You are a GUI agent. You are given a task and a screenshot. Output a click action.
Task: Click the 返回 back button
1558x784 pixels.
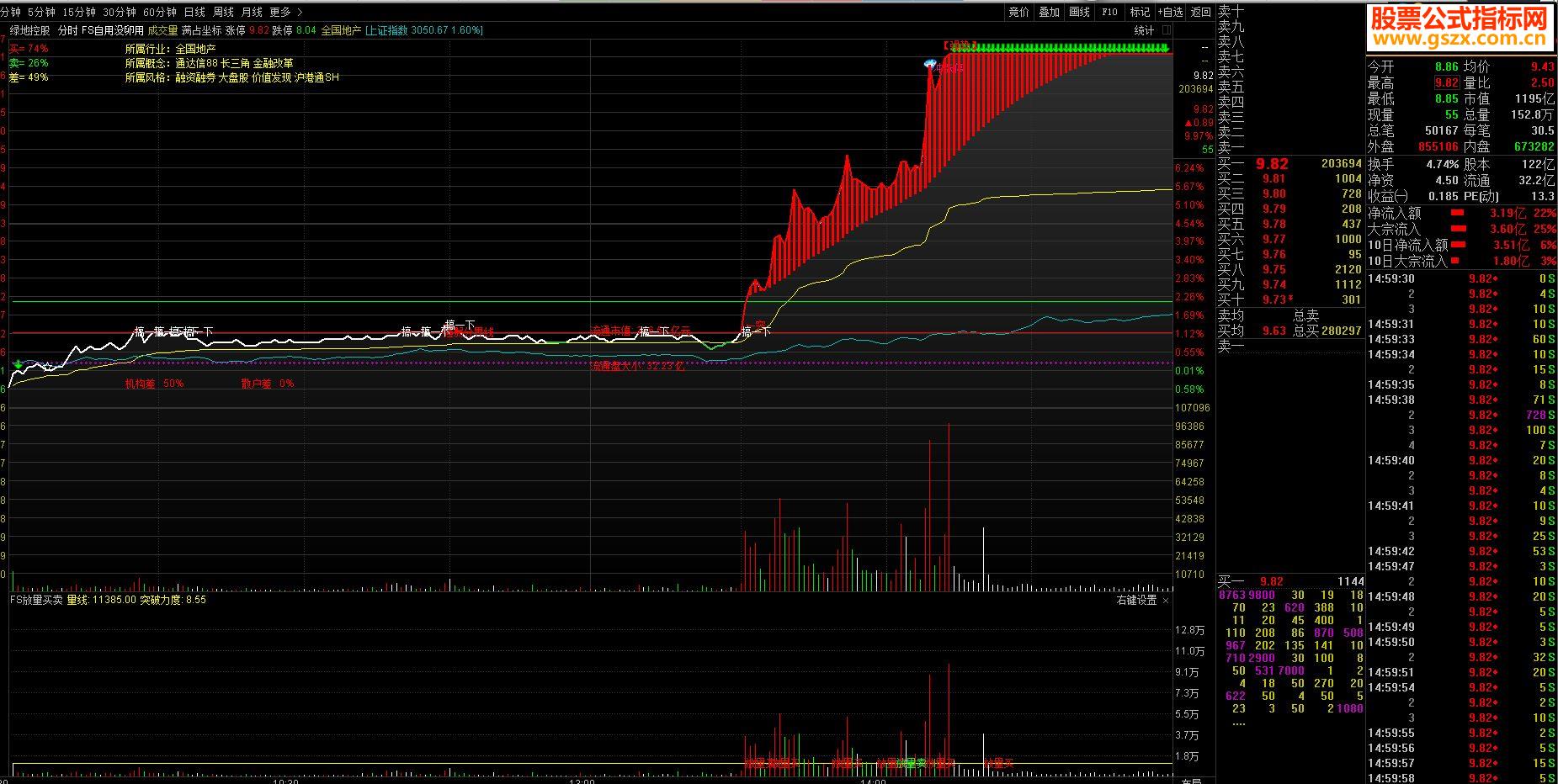click(1200, 12)
